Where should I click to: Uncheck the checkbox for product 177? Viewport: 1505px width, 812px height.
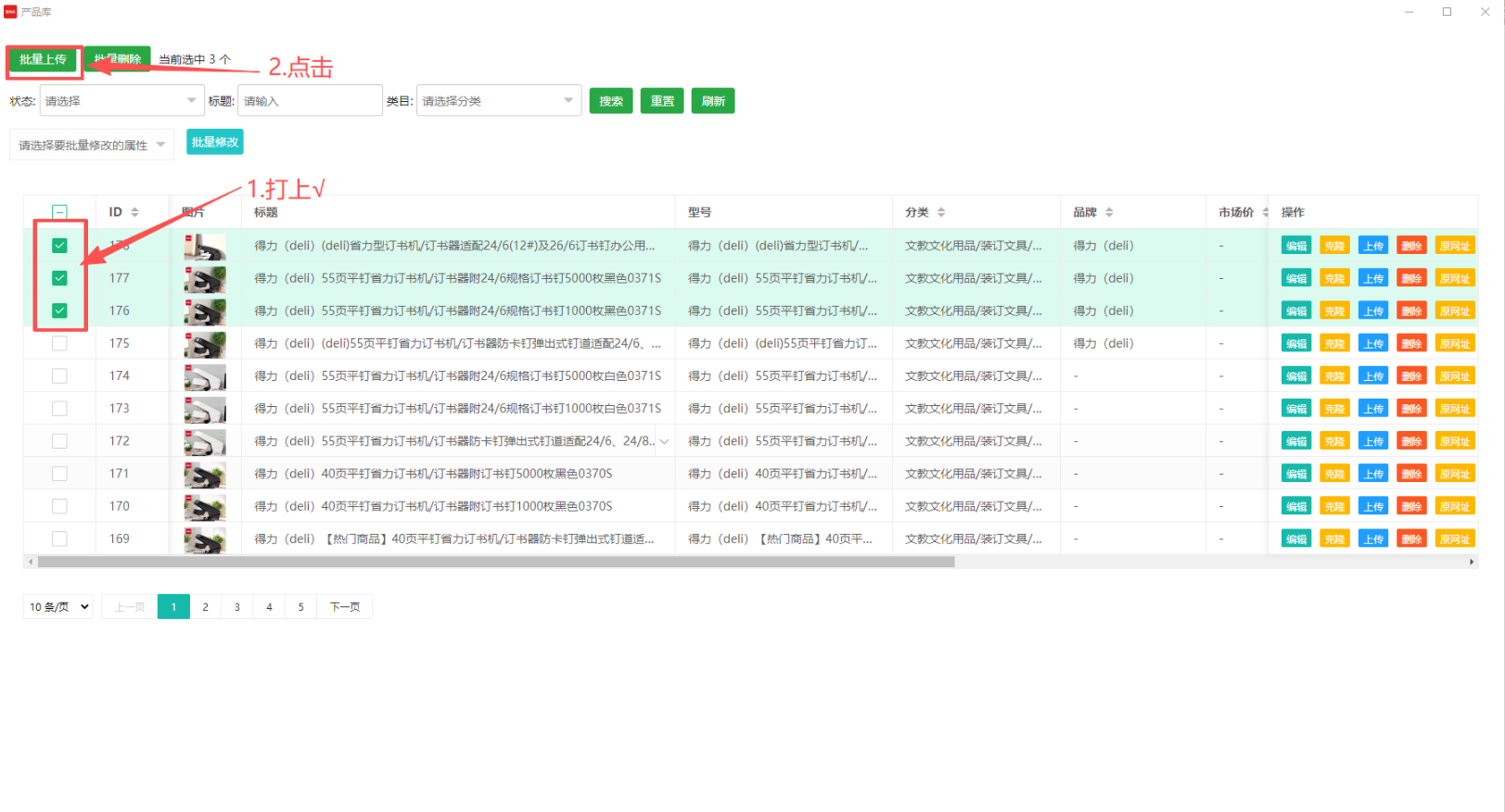(x=59, y=278)
